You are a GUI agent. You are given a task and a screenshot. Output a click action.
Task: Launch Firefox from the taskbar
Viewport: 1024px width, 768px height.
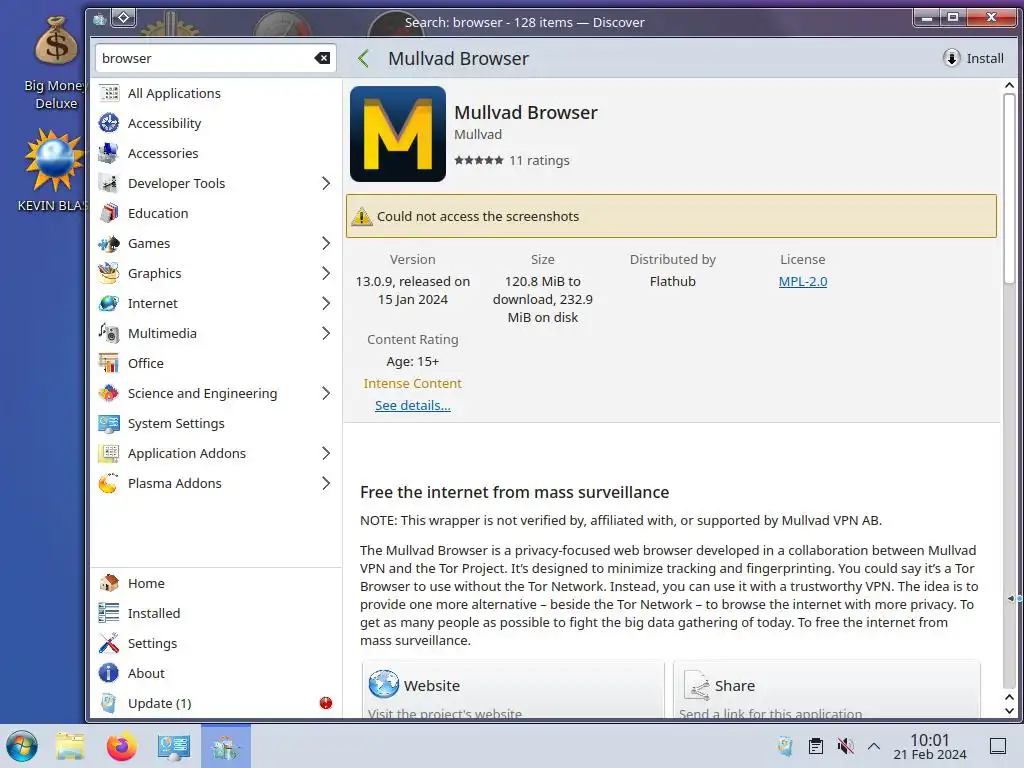click(121, 747)
